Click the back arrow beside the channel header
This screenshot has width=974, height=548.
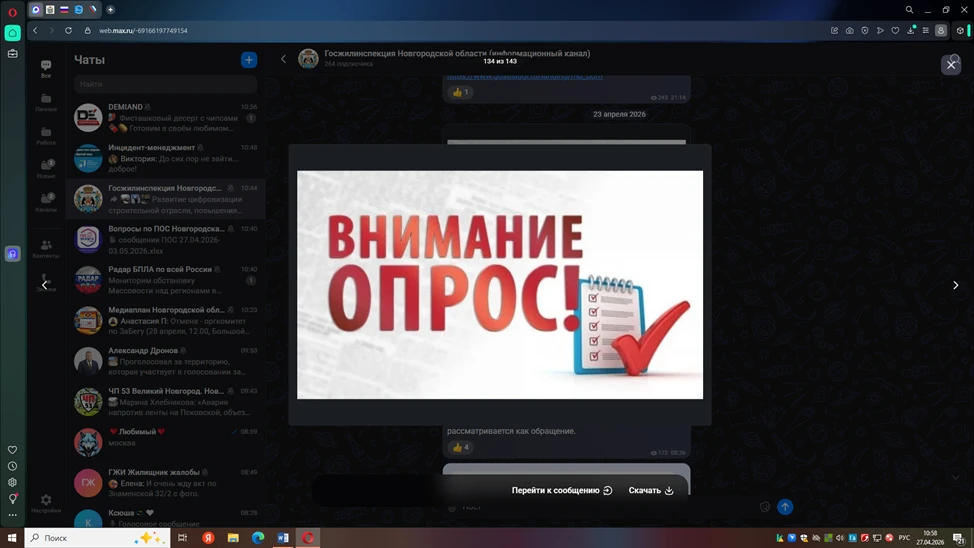(x=283, y=59)
